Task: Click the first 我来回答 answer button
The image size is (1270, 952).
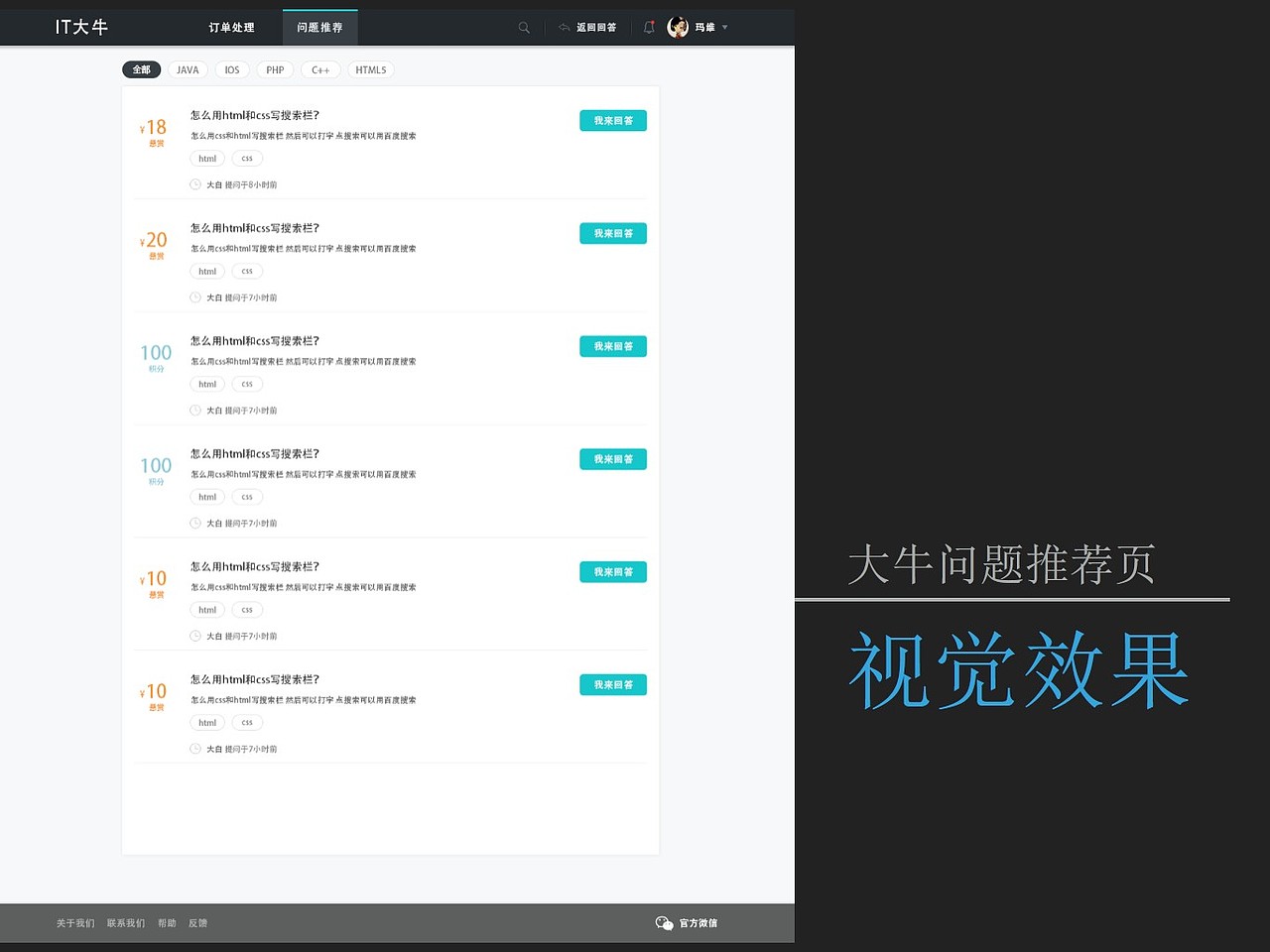Action: 612,120
